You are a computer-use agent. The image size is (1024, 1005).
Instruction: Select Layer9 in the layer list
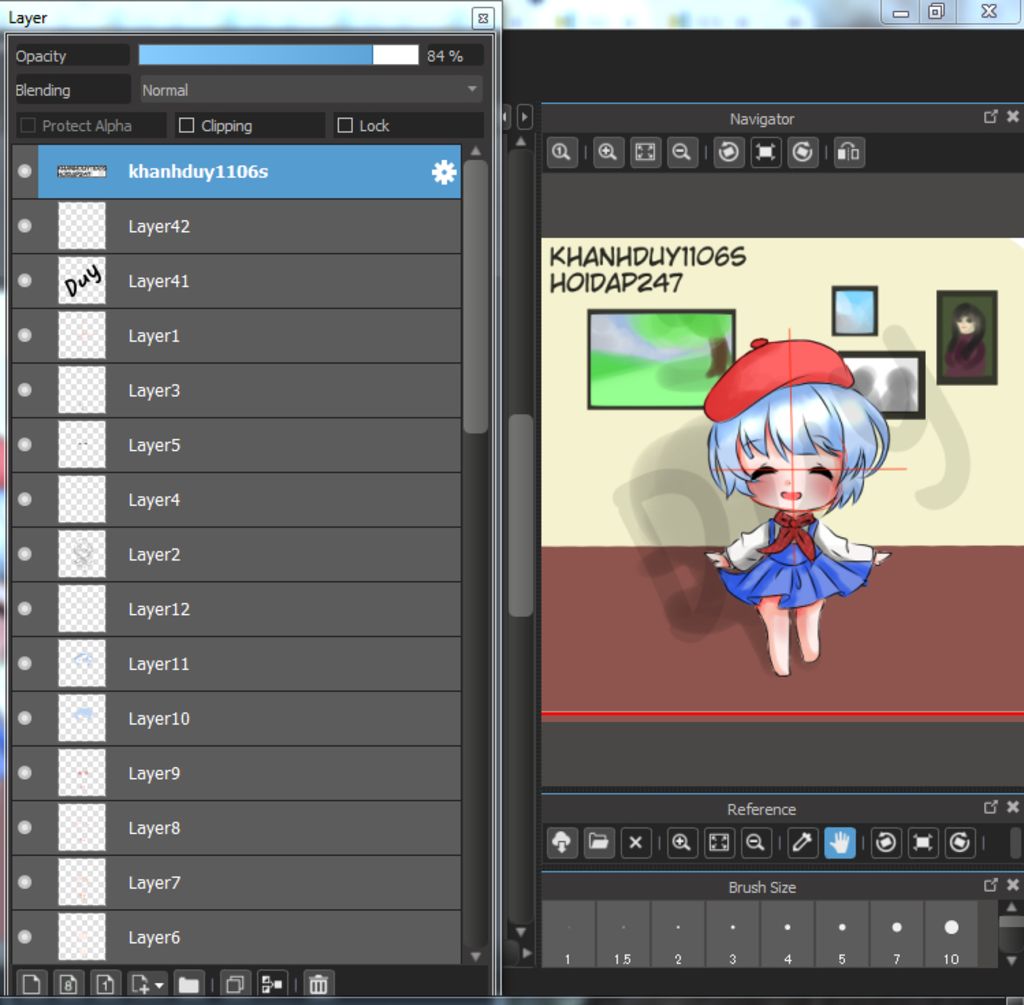[236, 773]
